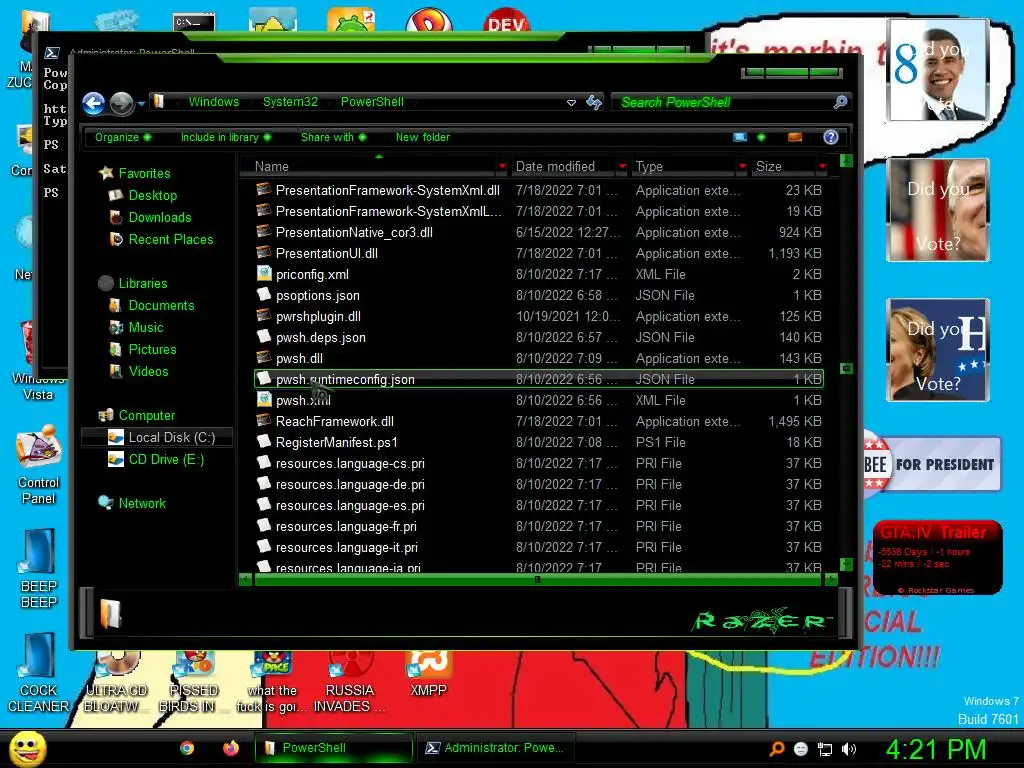Click the taskbar clock showing 4:21 PM

click(935, 749)
